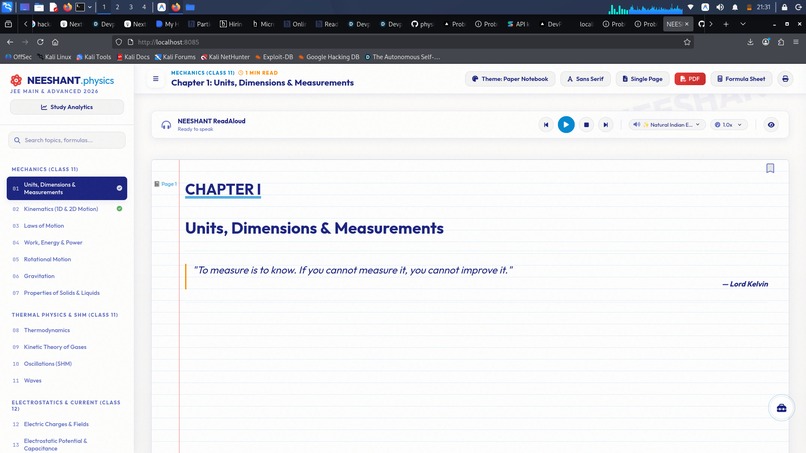Switch to workspace 2 in panel
This screenshot has height=453, width=806.
coord(117,7)
